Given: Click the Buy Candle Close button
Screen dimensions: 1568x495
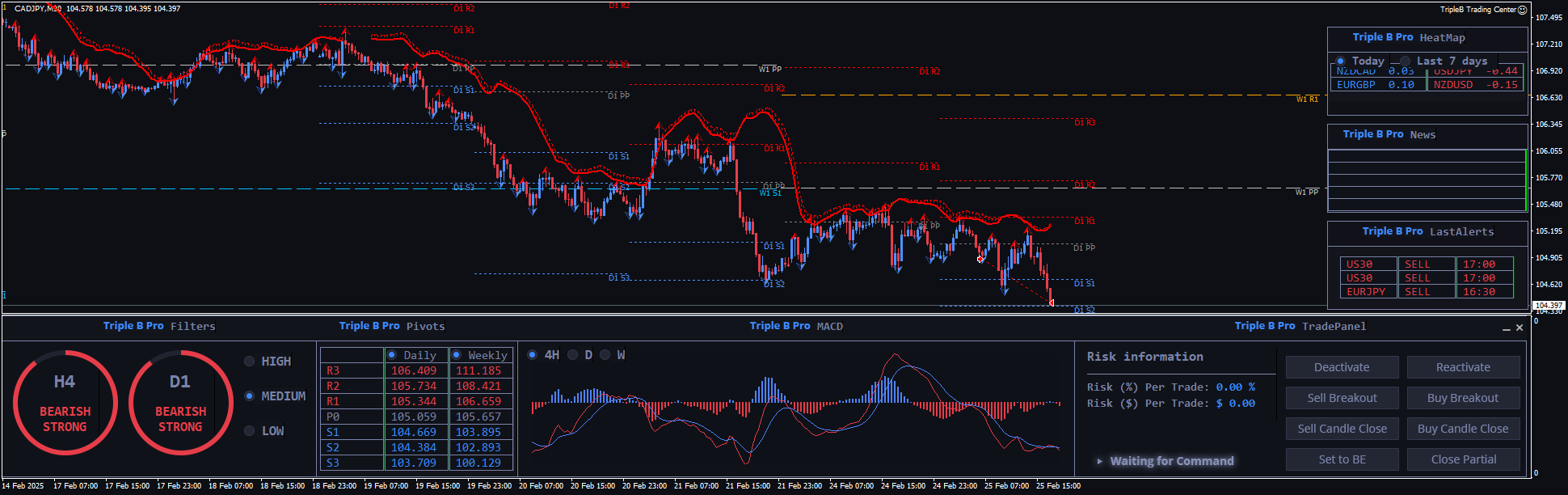Looking at the screenshot, I should 1463,429.
